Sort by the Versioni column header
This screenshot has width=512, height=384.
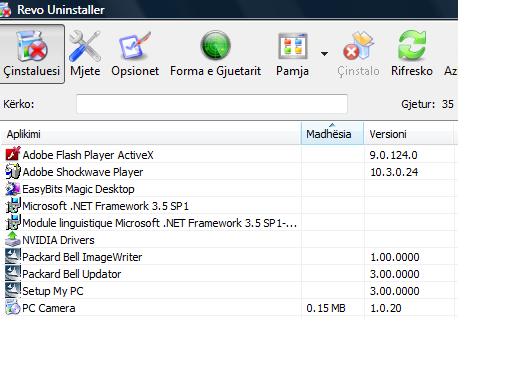[409, 134]
